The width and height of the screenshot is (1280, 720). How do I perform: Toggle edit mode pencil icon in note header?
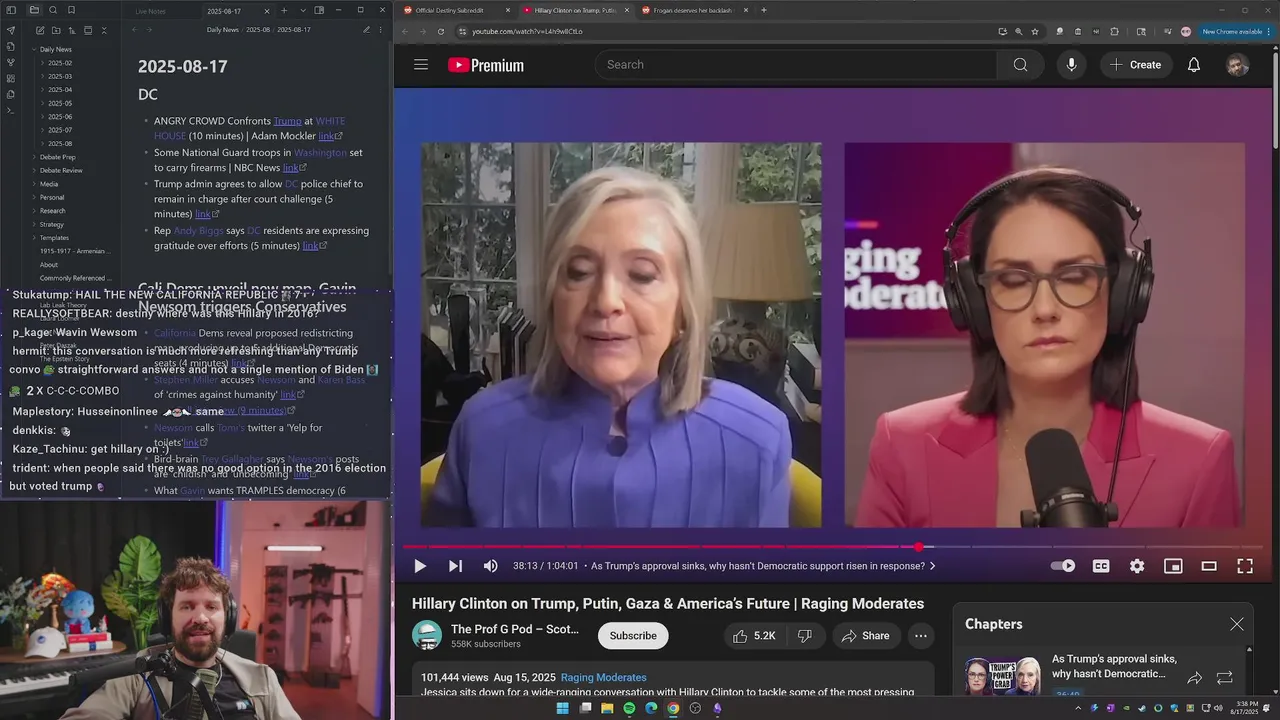tap(366, 30)
